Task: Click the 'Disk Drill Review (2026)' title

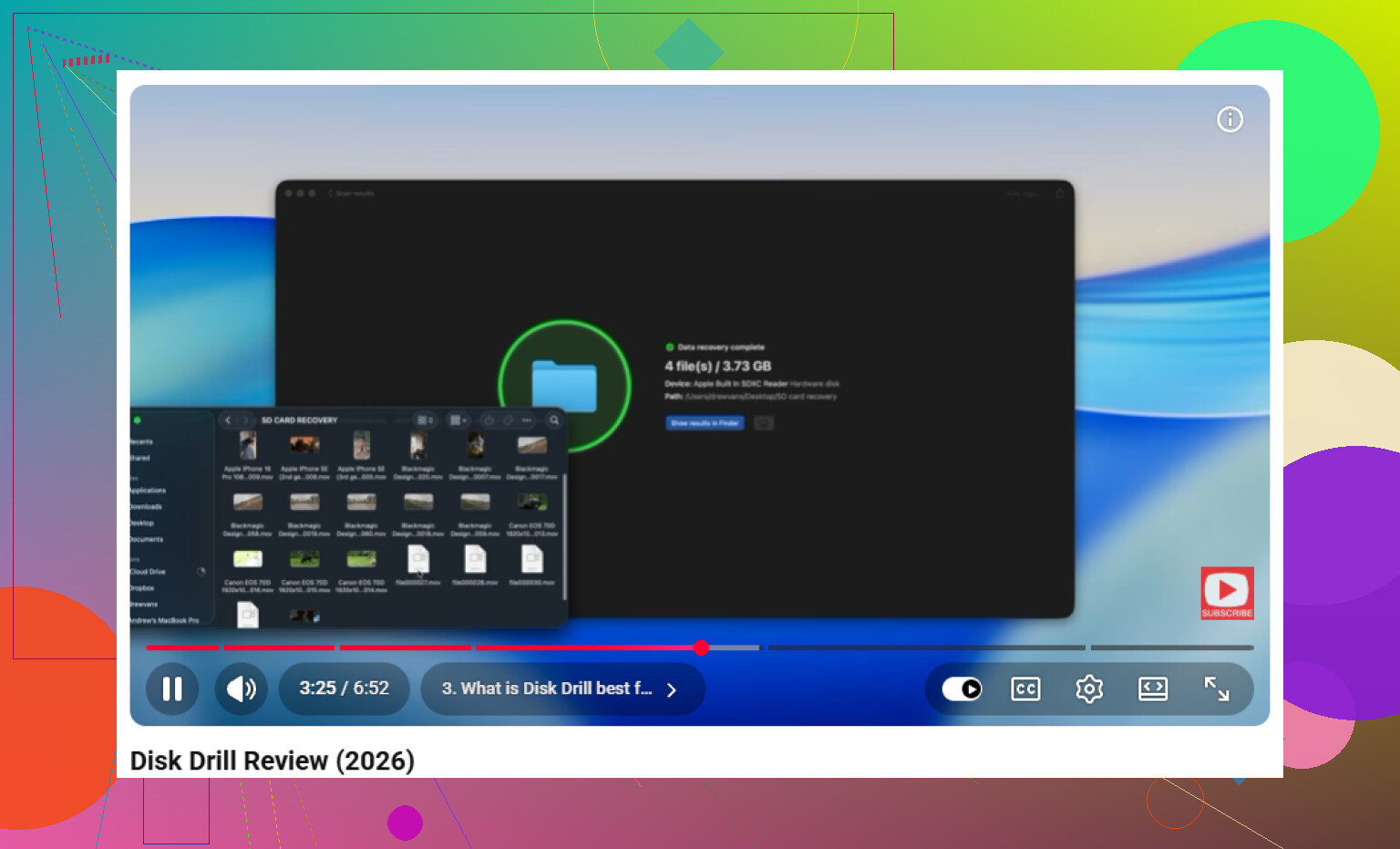Action: click(273, 761)
